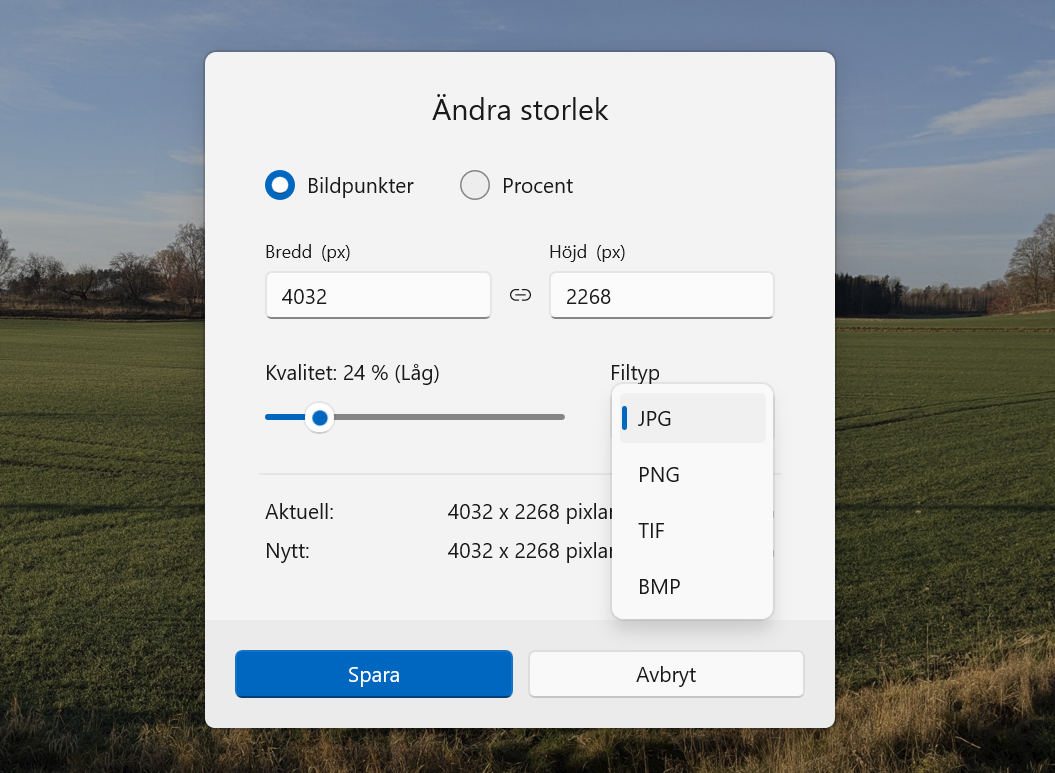Click the Kvalitet slider handle

pos(320,417)
